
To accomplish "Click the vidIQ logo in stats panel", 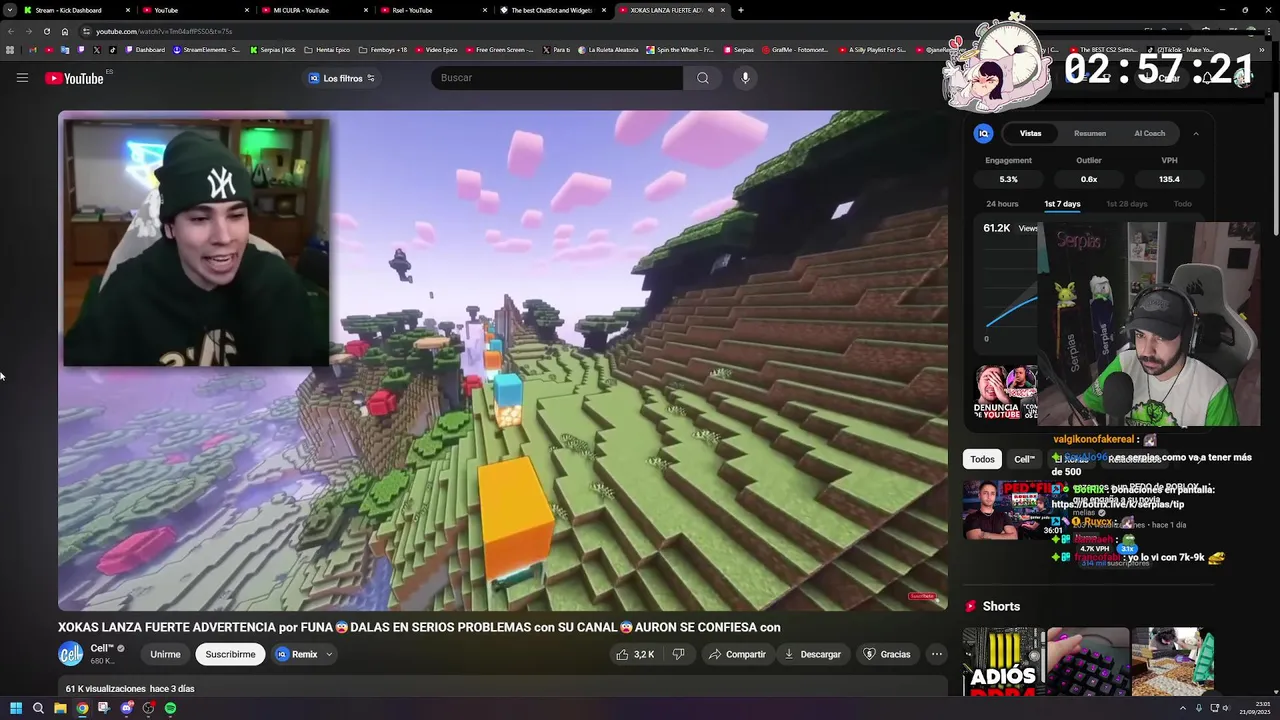I will (984, 133).
